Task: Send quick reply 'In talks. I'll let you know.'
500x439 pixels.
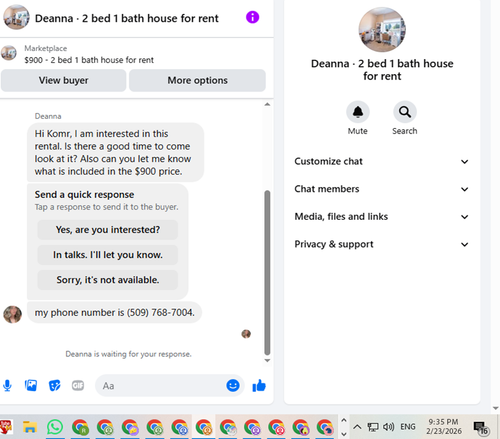Action: (108, 255)
